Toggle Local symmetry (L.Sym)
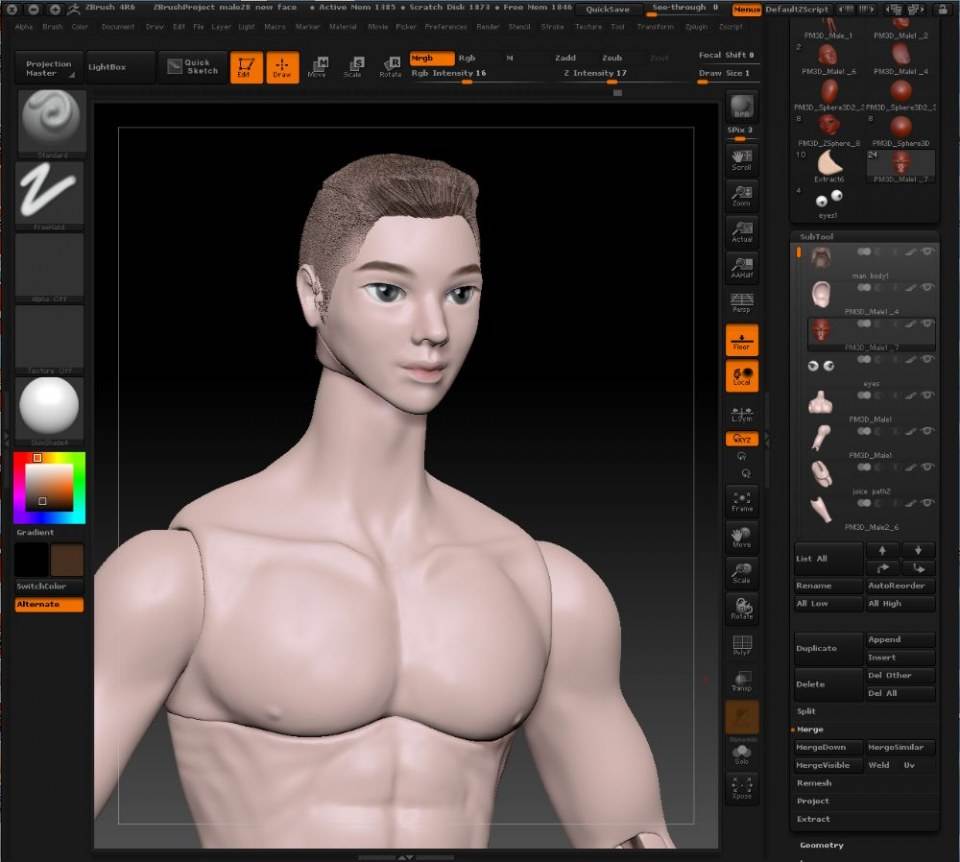Screen dimensions: 960x862 pyautogui.click(x=741, y=414)
